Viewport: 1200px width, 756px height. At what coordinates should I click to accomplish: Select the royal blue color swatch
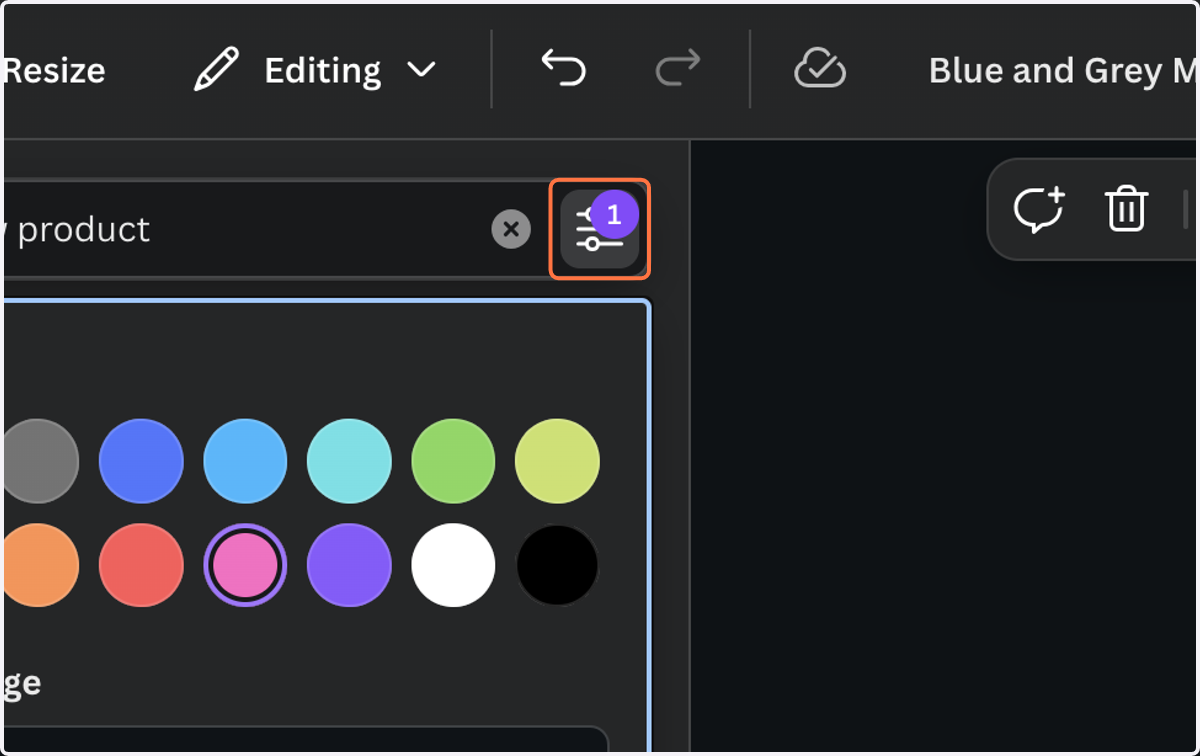(x=141, y=461)
